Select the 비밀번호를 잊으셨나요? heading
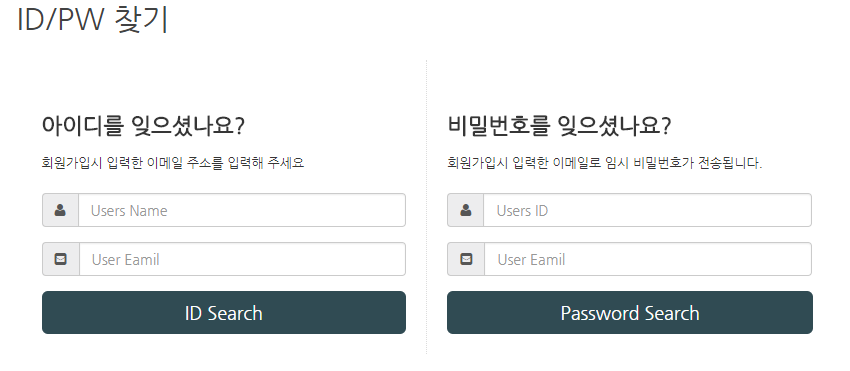The image size is (850, 371). [x=559, y=126]
